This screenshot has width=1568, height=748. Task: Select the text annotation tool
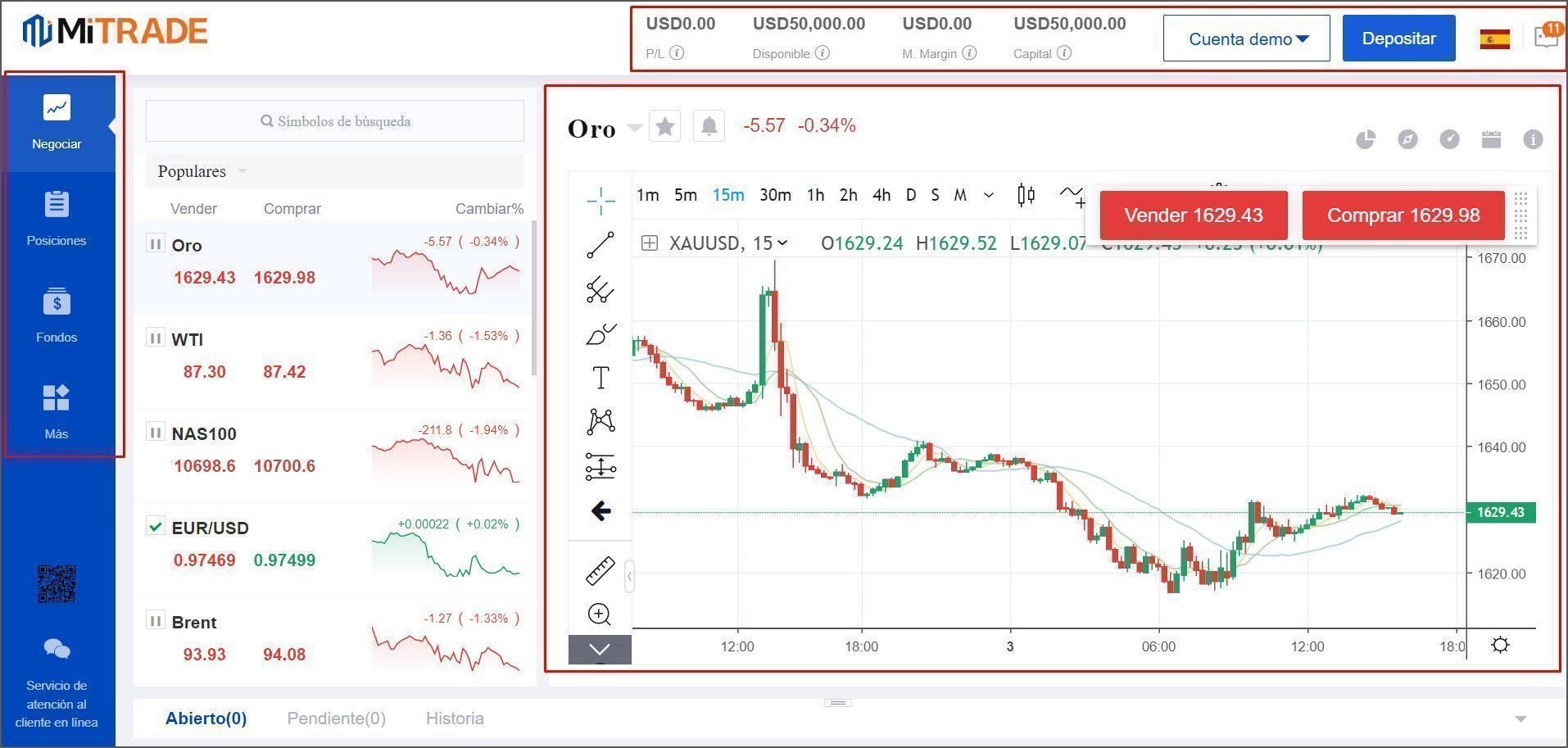[600, 378]
